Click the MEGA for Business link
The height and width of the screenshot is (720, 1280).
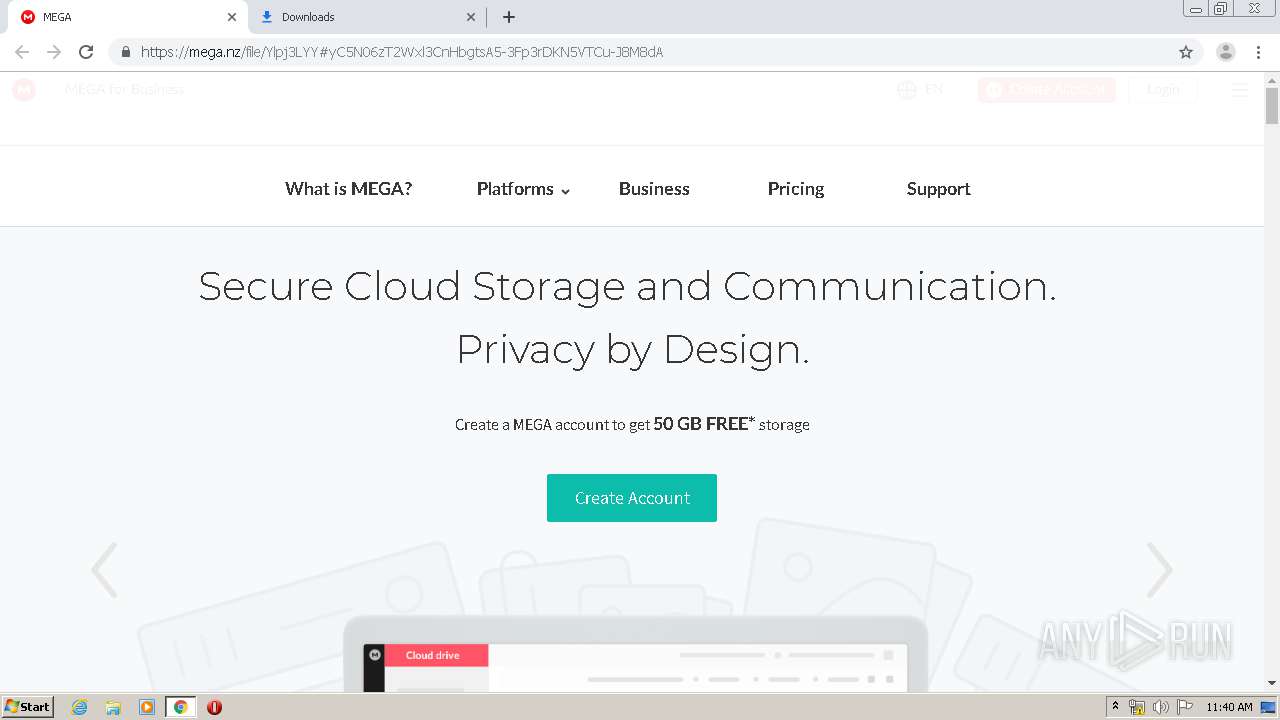tap(125, 90)
